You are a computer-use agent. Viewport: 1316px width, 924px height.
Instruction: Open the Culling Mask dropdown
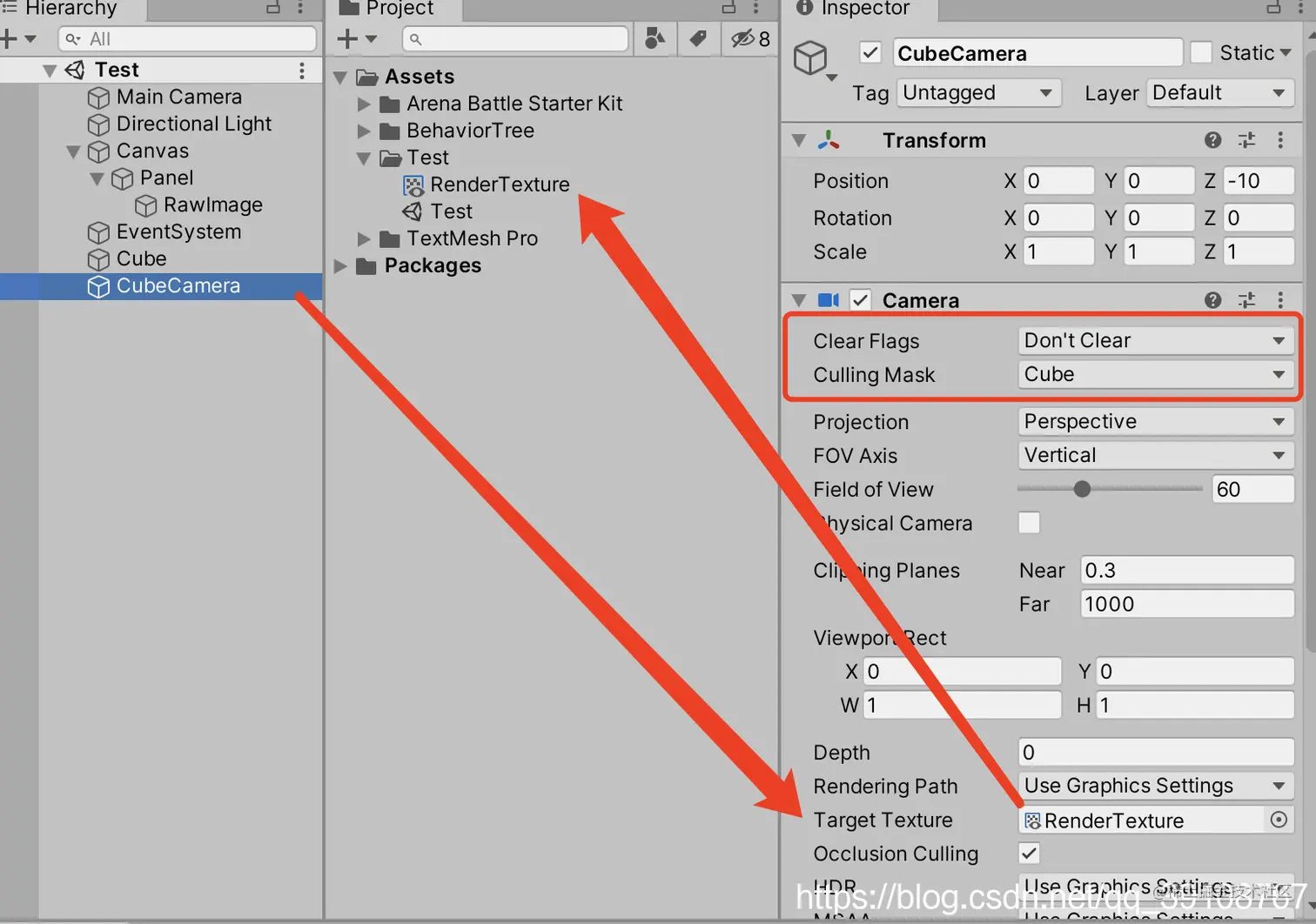point(1155,374)
